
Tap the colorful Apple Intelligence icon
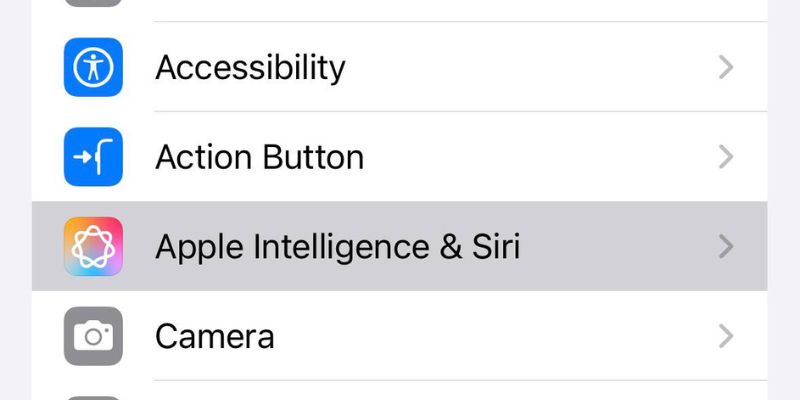click(x=93, y=246)
